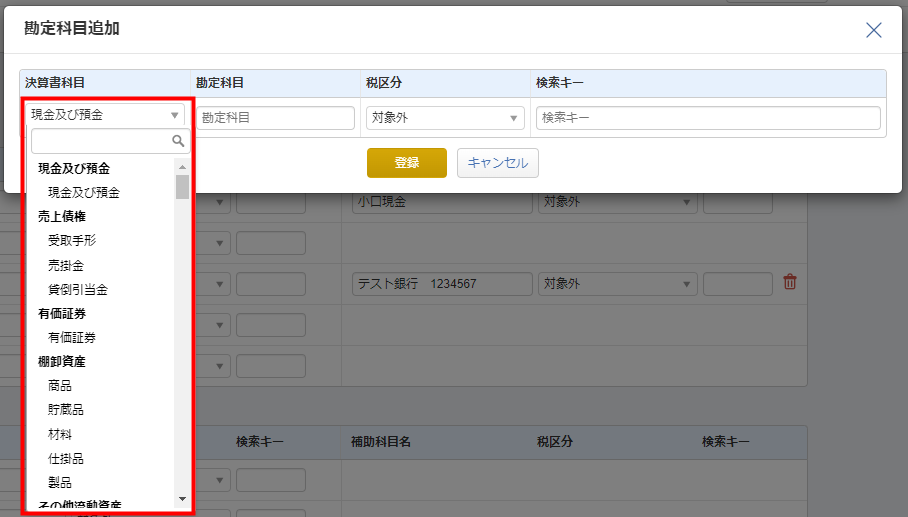Click the search box inside the dropdown
The image size is (908, 517).
click(103, 141)
